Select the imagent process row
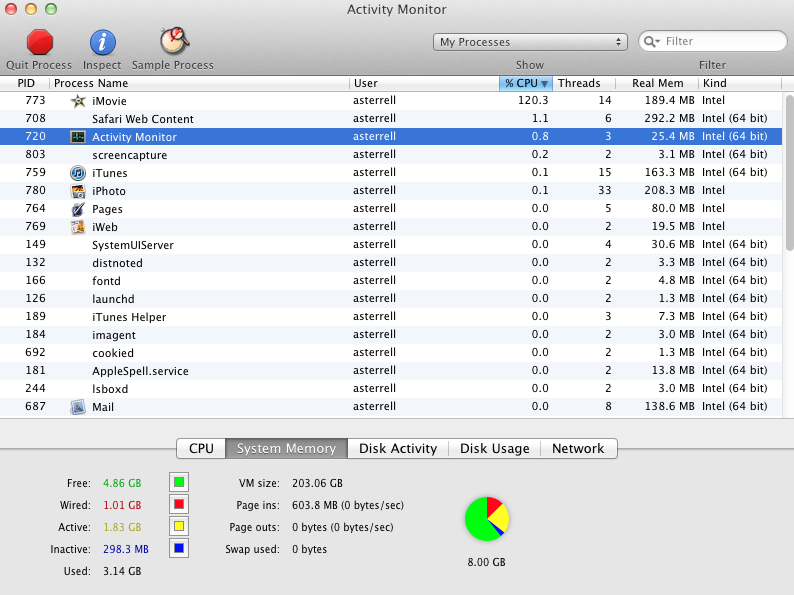Viewport: 794px width, 595px height. (391, 334)
